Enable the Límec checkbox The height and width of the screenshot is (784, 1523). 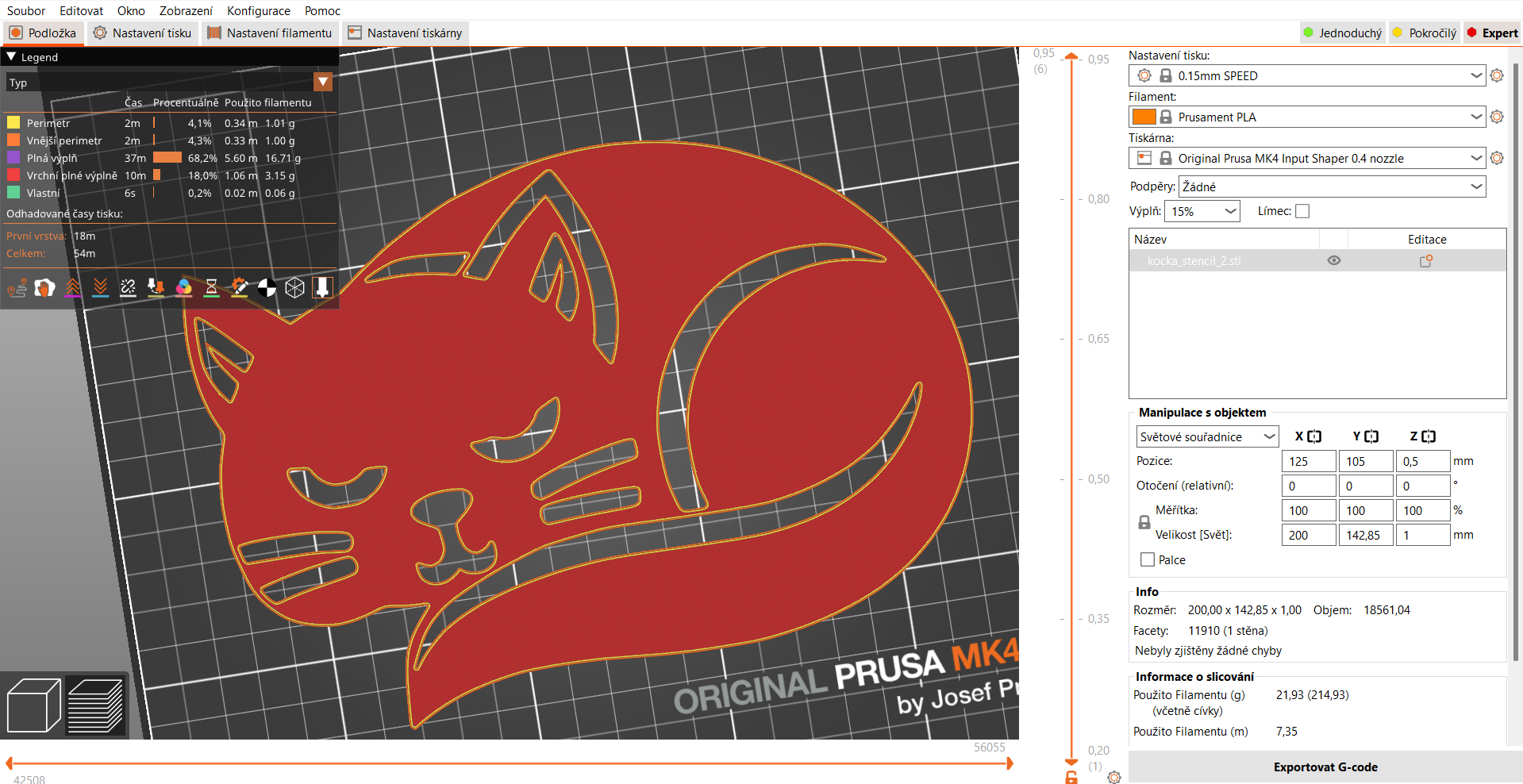(1302, 211)
